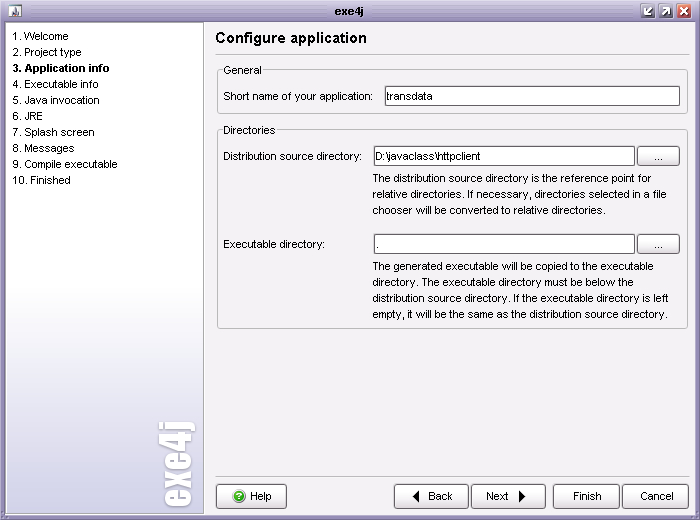
Task: Select step 10. Finished
Action: tap(42, 180)
